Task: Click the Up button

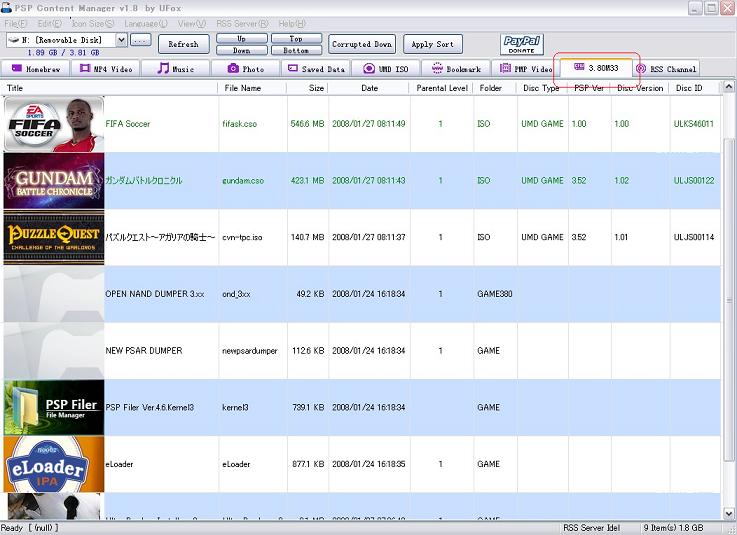Action: click(x=242, y=38)
